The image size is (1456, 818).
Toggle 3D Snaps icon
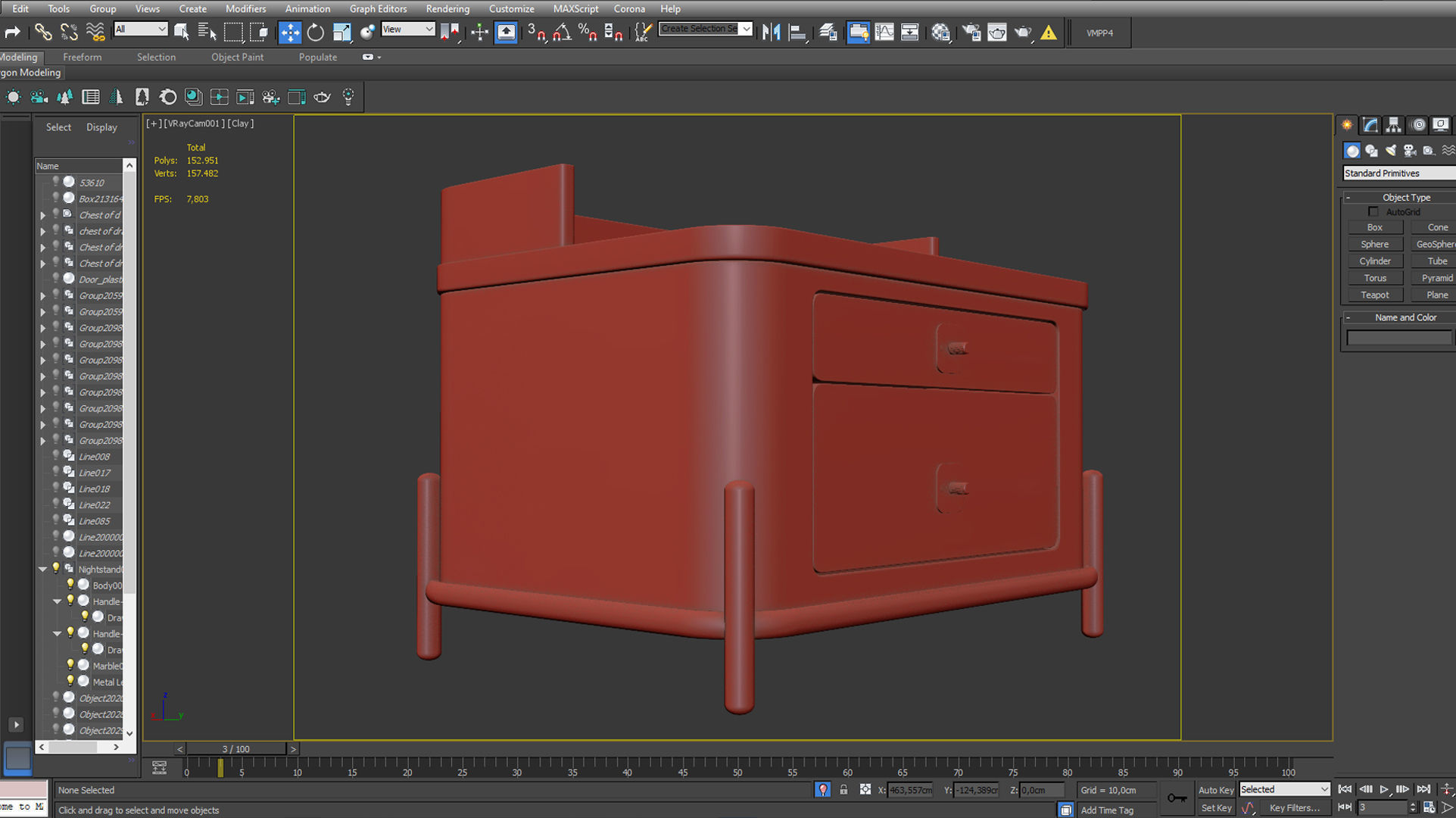(537, 33)
